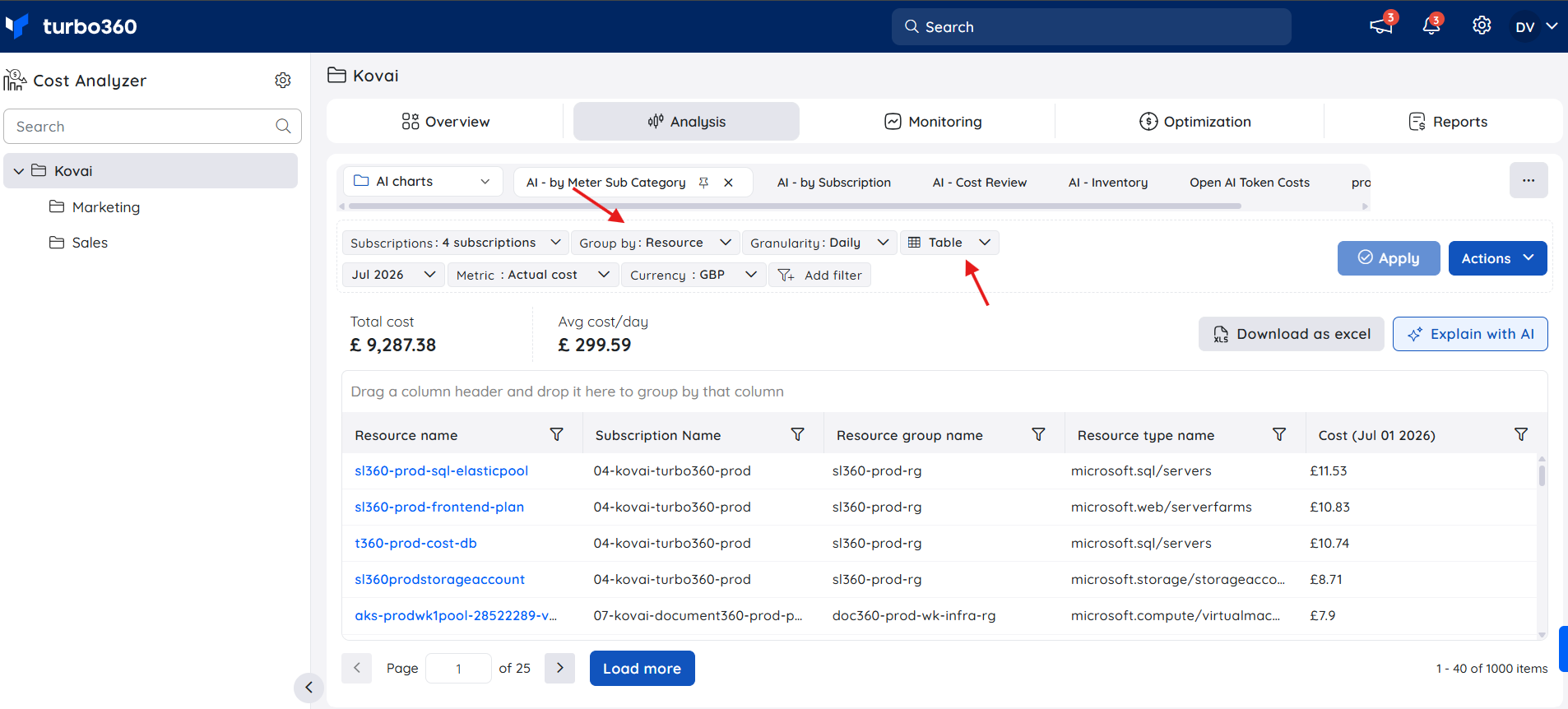
Task: Switch to the Overview tab
Action: 445,122
